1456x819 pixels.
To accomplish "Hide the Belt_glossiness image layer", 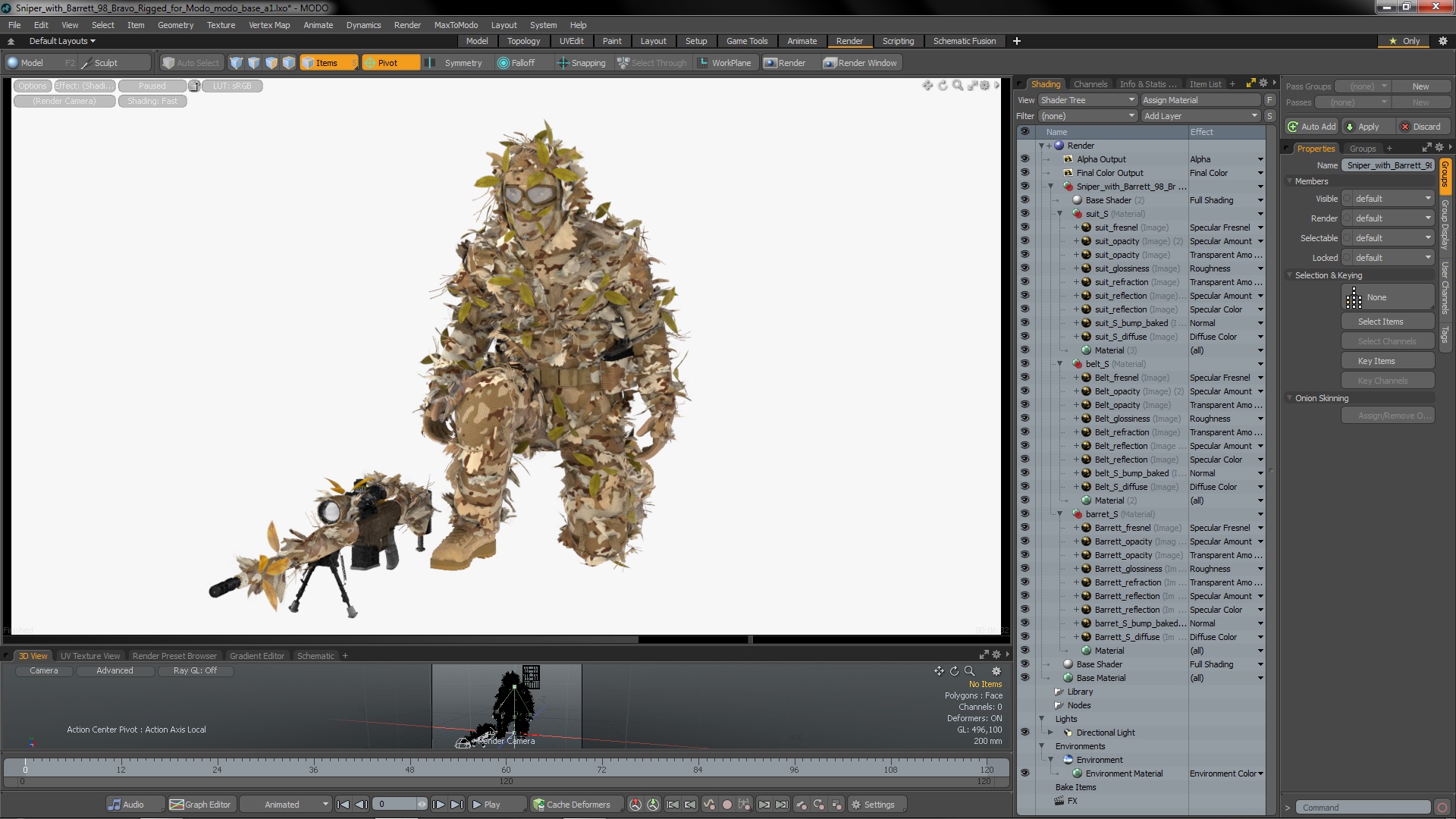I will coord(1025,419).
